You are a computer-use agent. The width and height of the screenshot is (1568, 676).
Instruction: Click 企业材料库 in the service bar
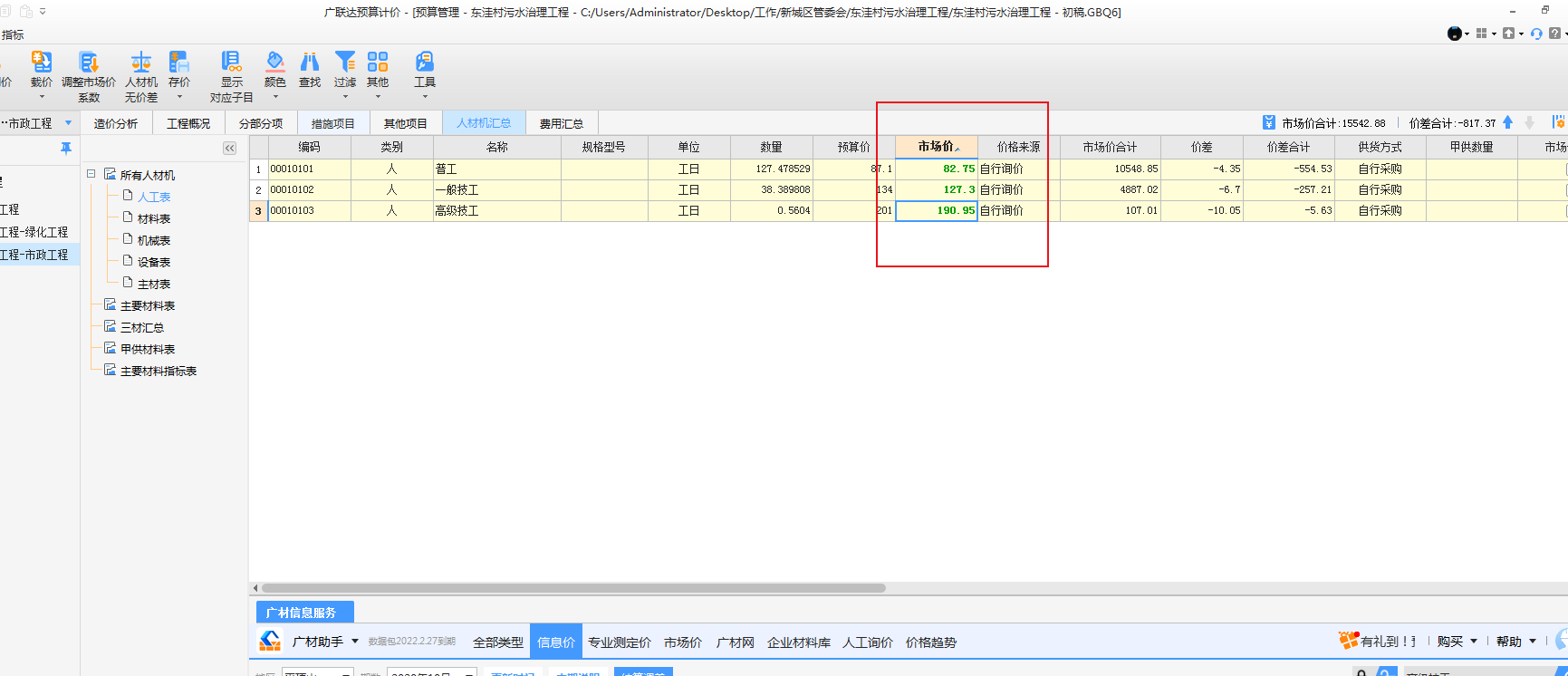point(799,642)
